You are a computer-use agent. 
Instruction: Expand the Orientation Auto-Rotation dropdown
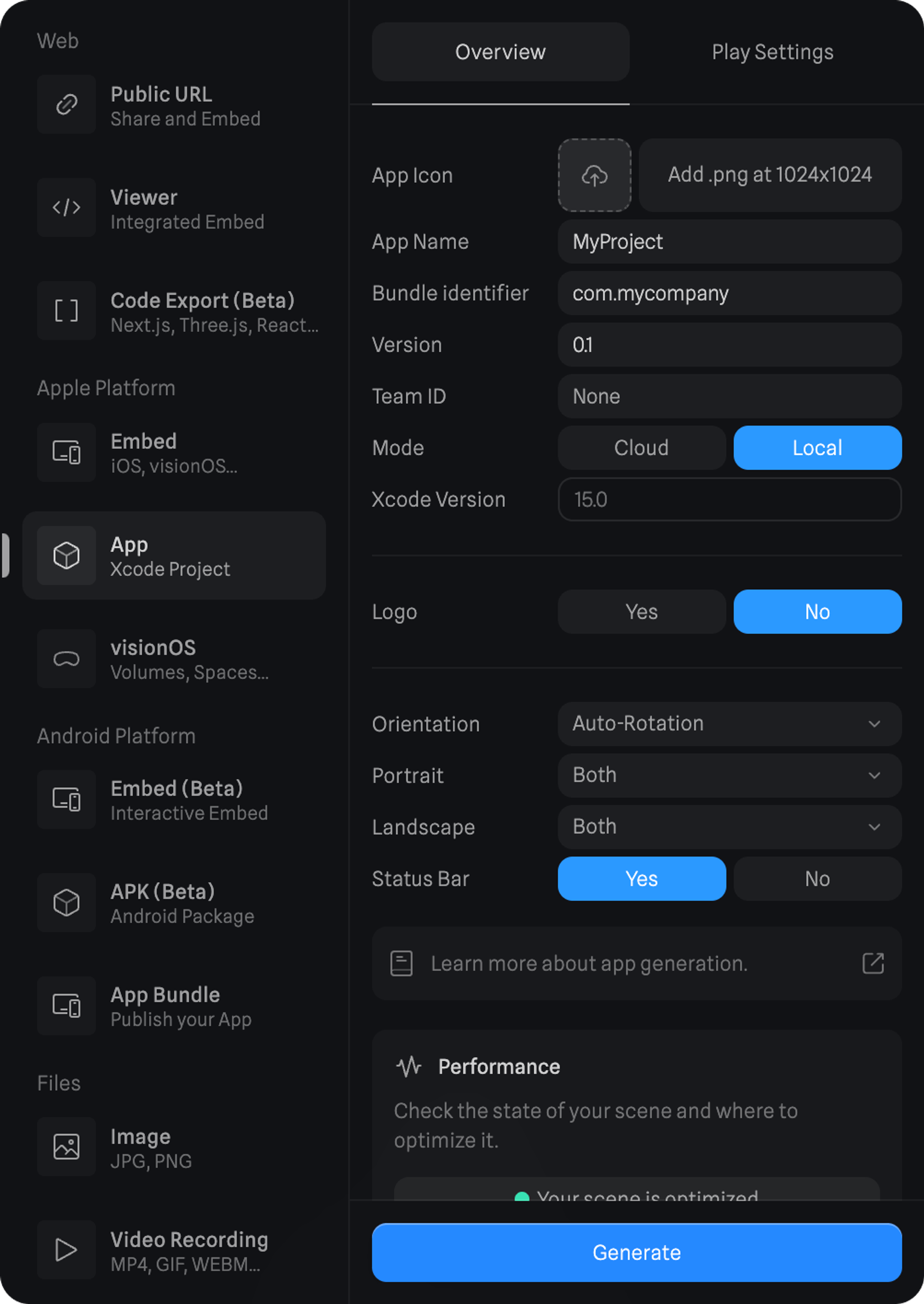(x=729, y=724)
